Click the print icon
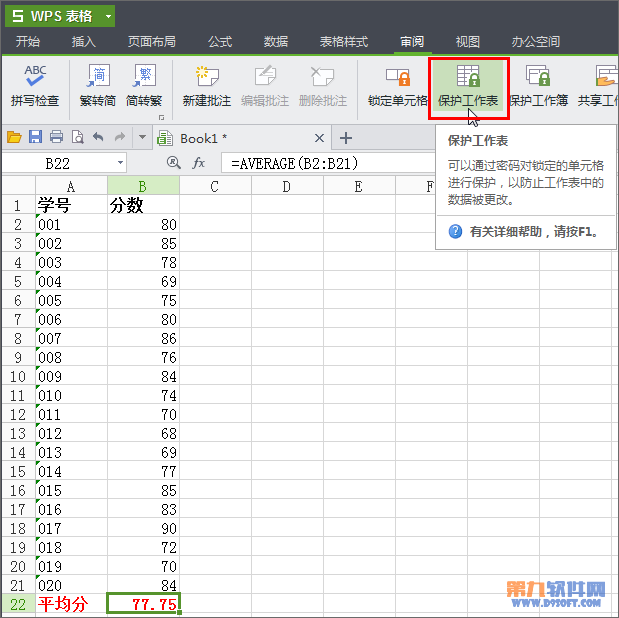The image size is (619, 618). pos(56,137)
